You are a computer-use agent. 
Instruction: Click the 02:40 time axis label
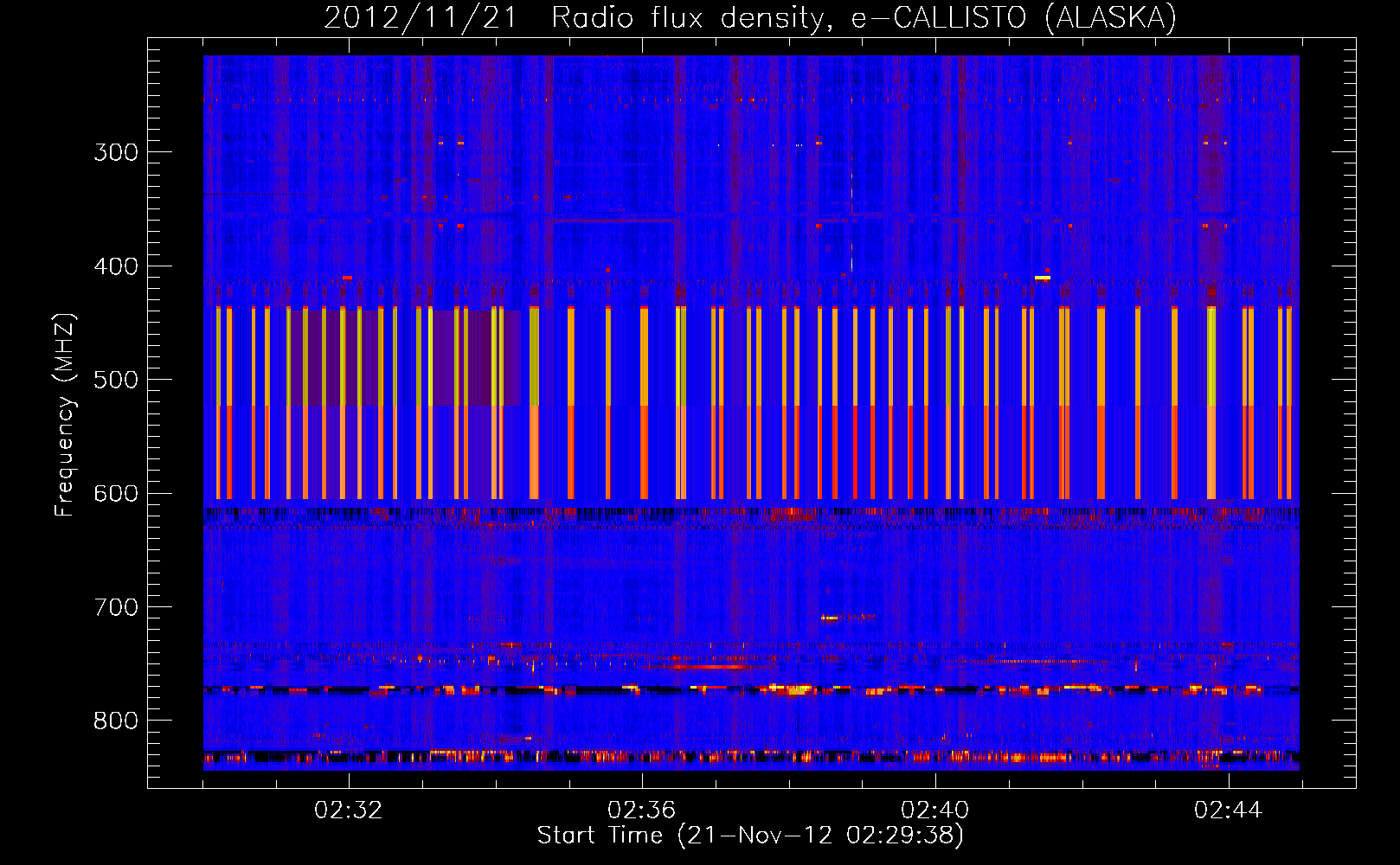point(934,811)
